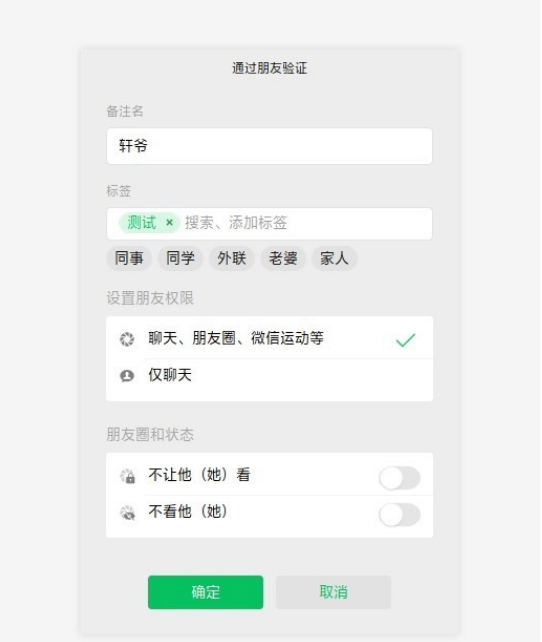Click the chat-only person icon
The height and width of the screenshot is (642, 542).
coord(127,375)
